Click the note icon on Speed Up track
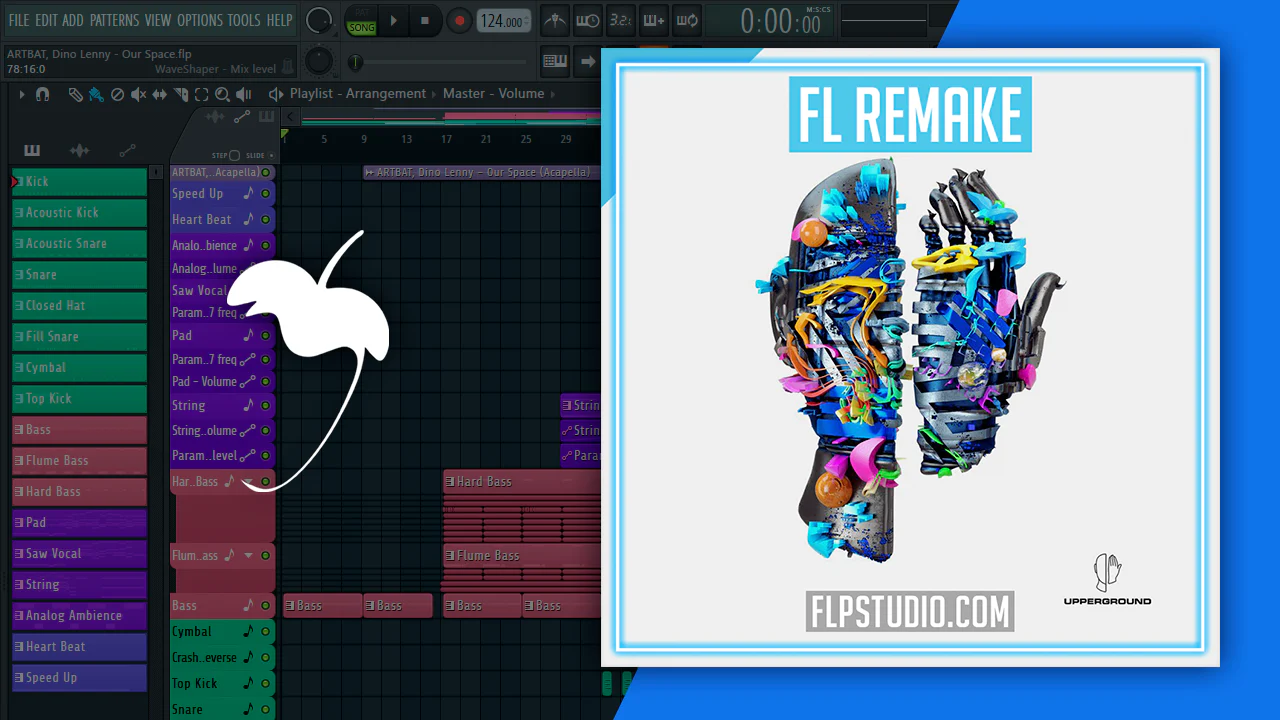Screen dimensions: 1280x720 coord(248,193)
